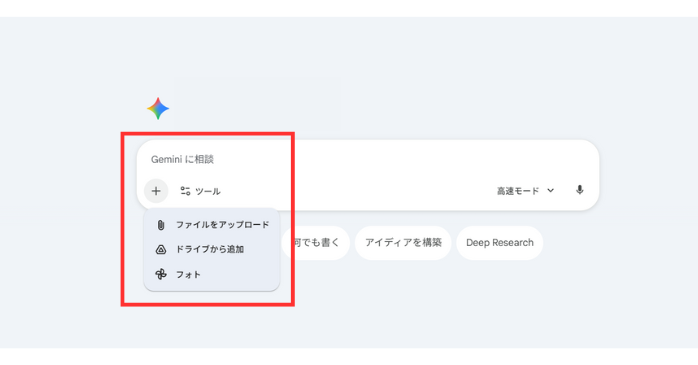The image size is (698, 365).
Task: Select the フォト menu option
Action: 212,274
